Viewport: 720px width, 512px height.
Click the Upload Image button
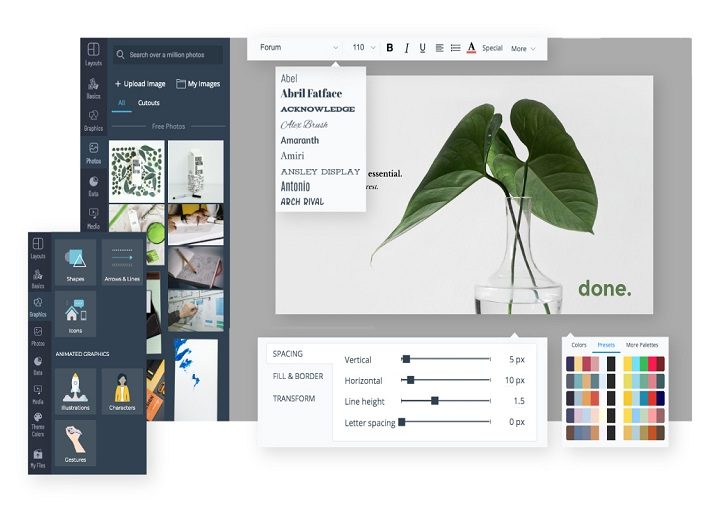tap(140, 84)
